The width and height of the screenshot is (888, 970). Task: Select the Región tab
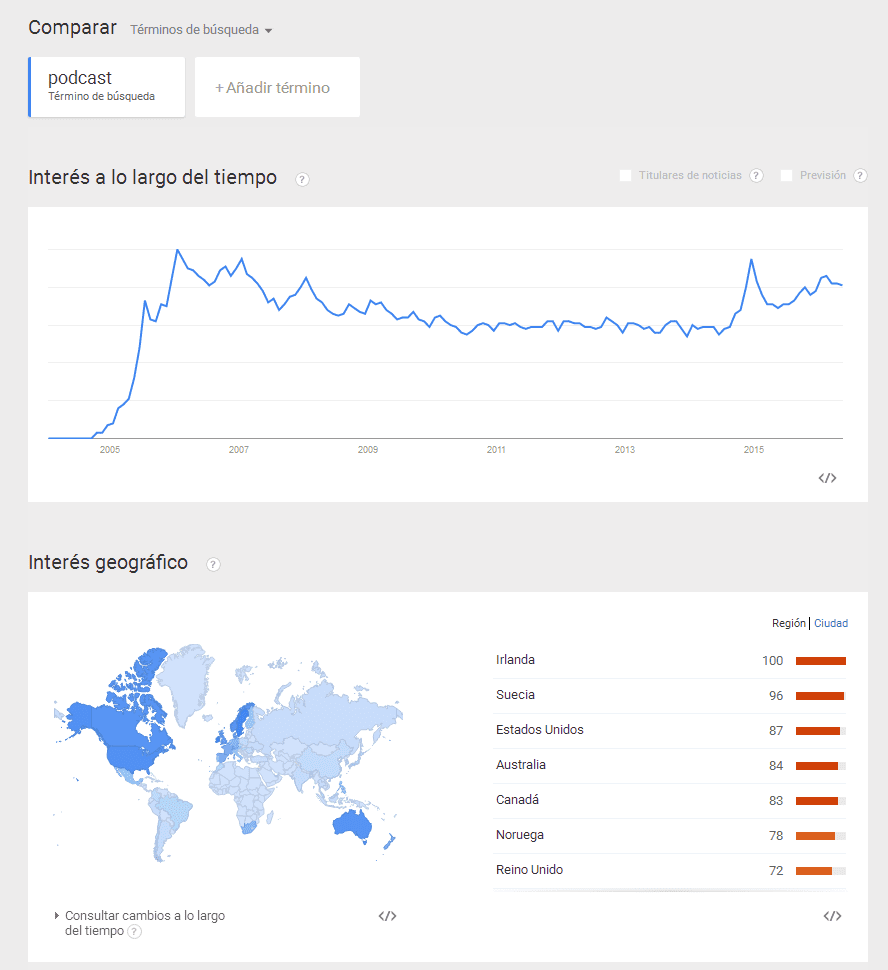click(x=788, y=623)
